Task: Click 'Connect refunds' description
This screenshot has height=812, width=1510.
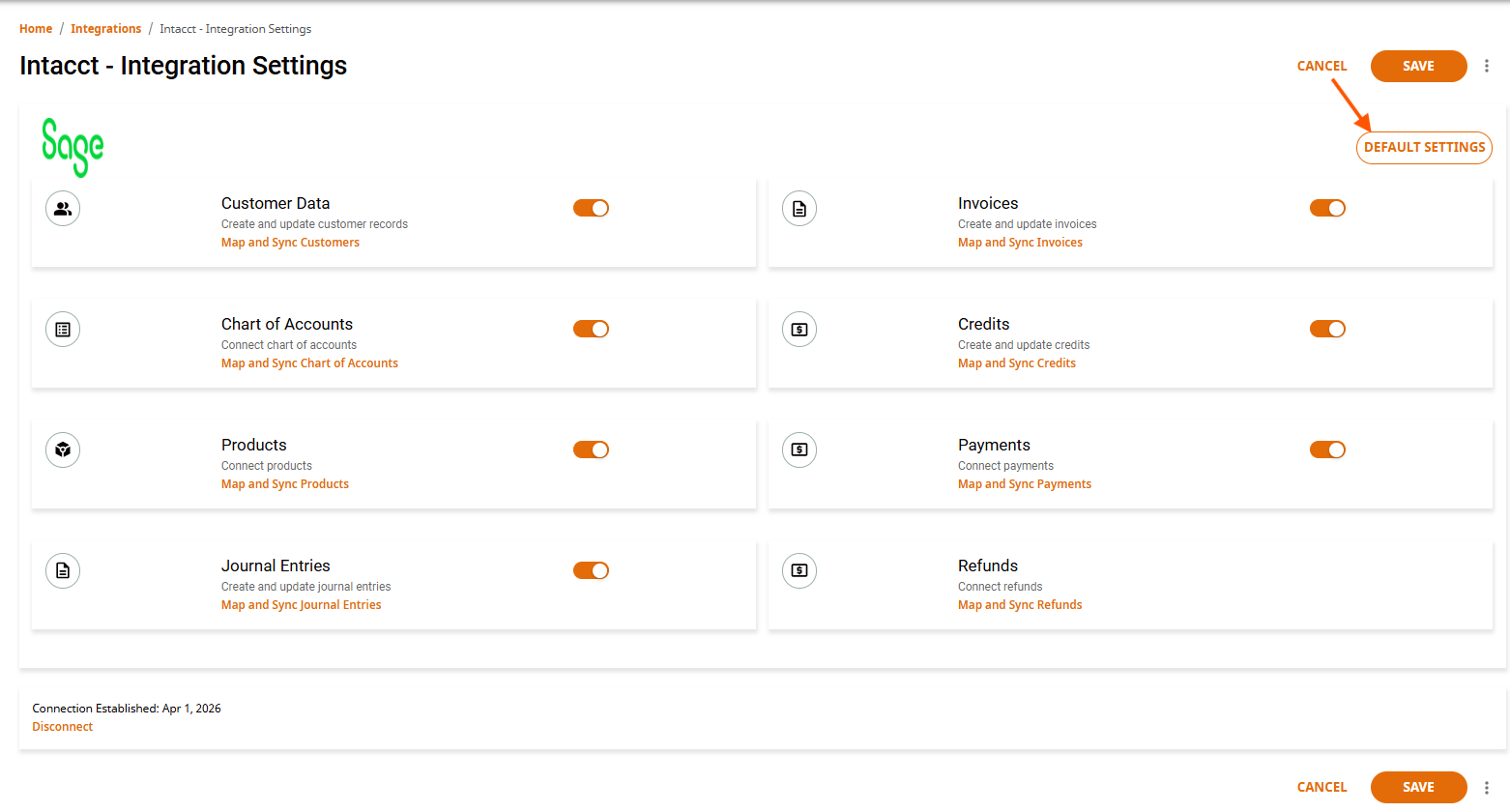Action: click(1001, 587)
